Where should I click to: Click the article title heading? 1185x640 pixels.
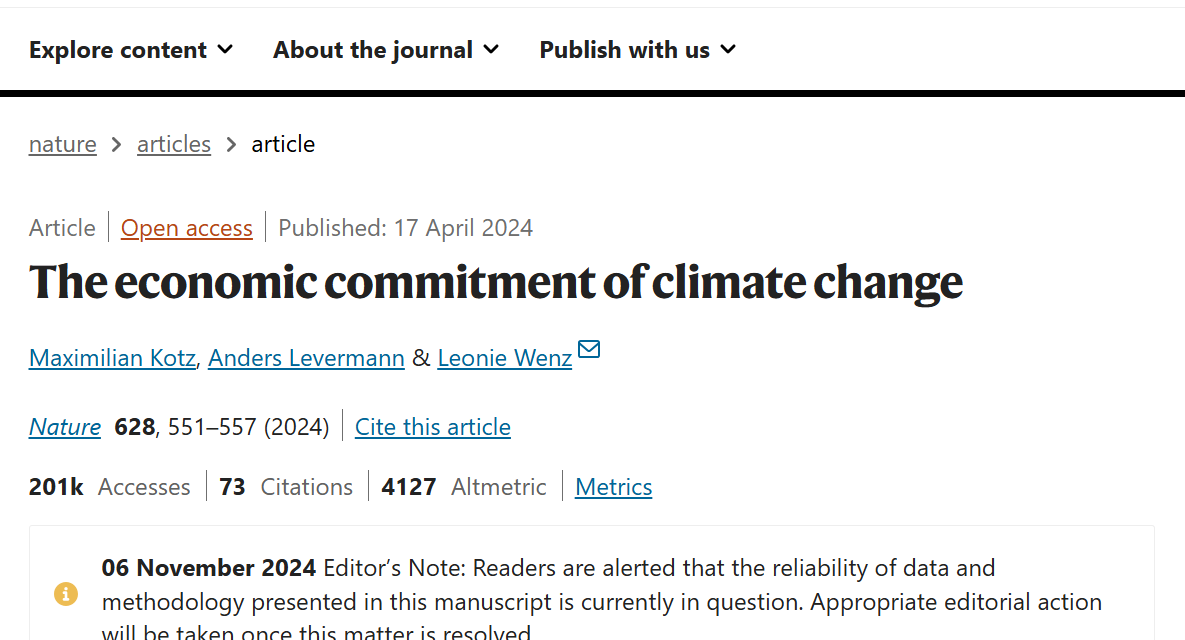click(x=496, y=282)
